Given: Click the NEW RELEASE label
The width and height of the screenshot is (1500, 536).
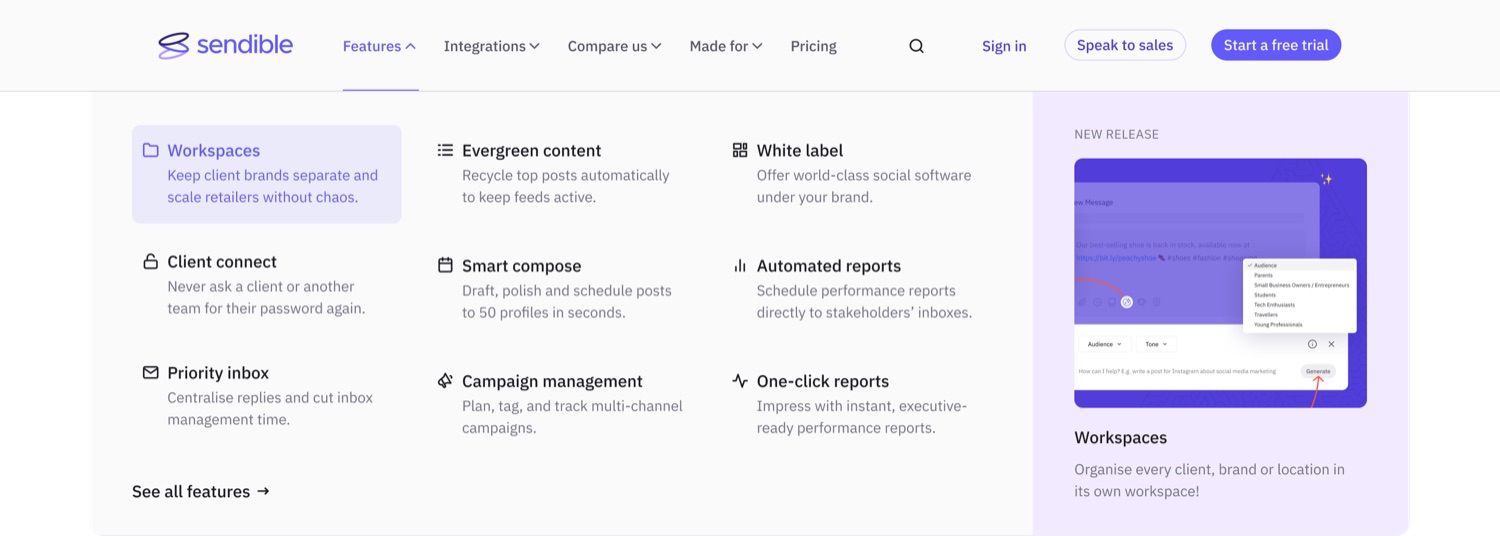Looking at the screenshot, I should [1116, 134].
